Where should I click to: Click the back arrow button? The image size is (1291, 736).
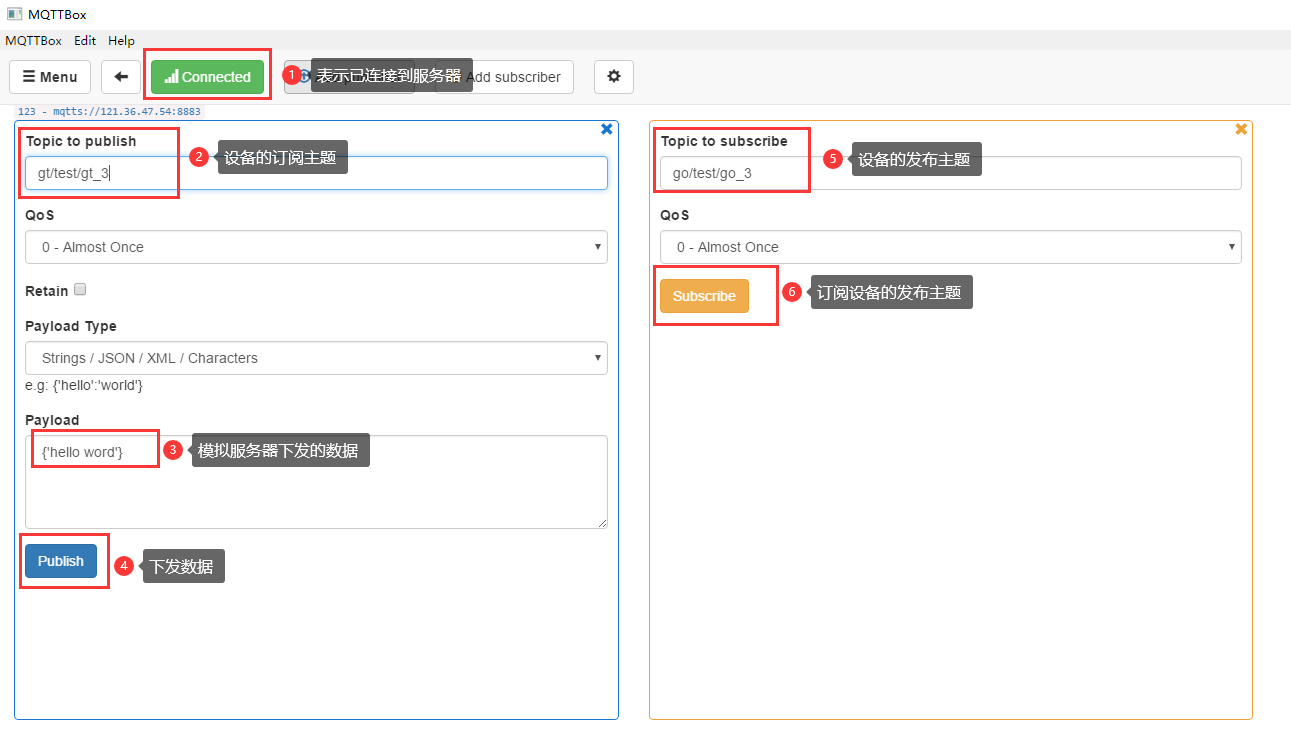pos(121,77)
